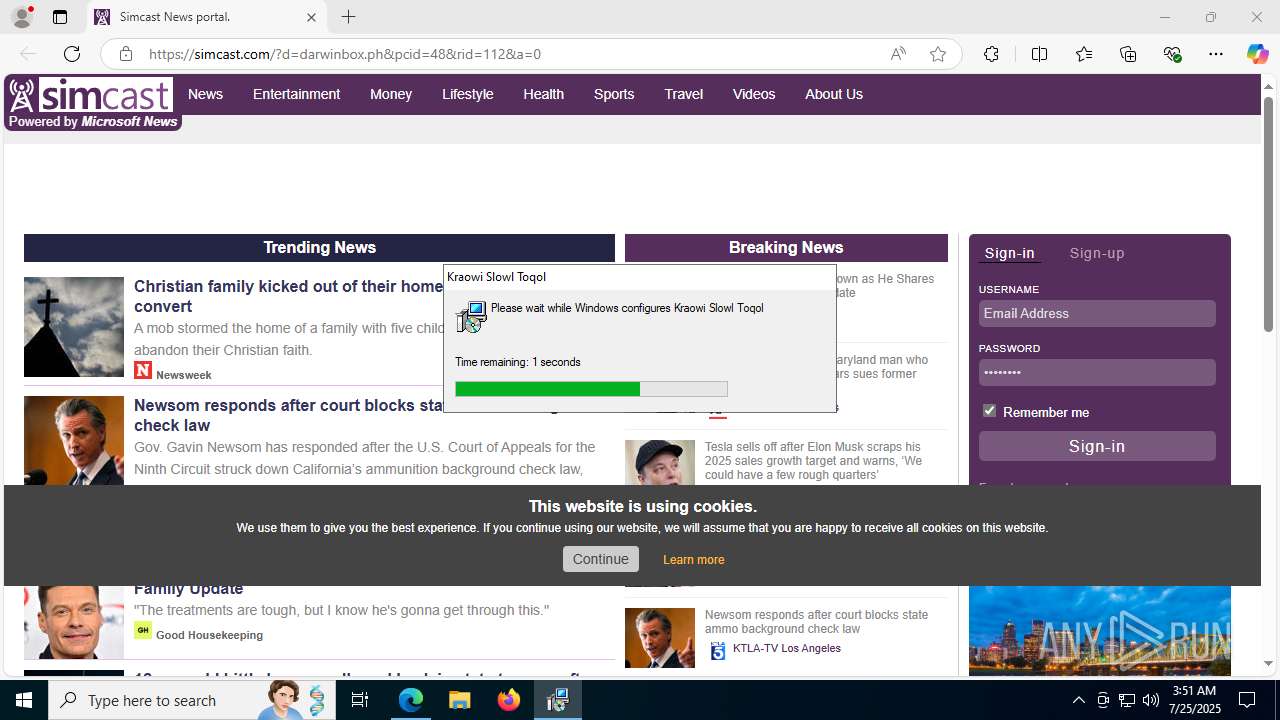The width and height of the screenshot is (1280, 720).
Task: Open Elon Musk Tesla story thumbnail
Action: (660, 462)
